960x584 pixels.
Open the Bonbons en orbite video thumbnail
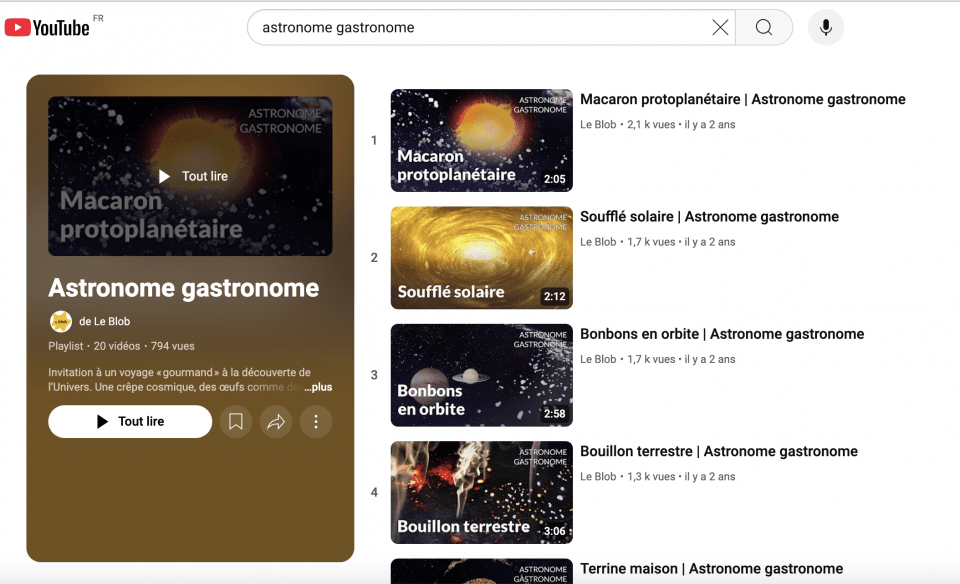pyautogui.click(x=482, y=375)
